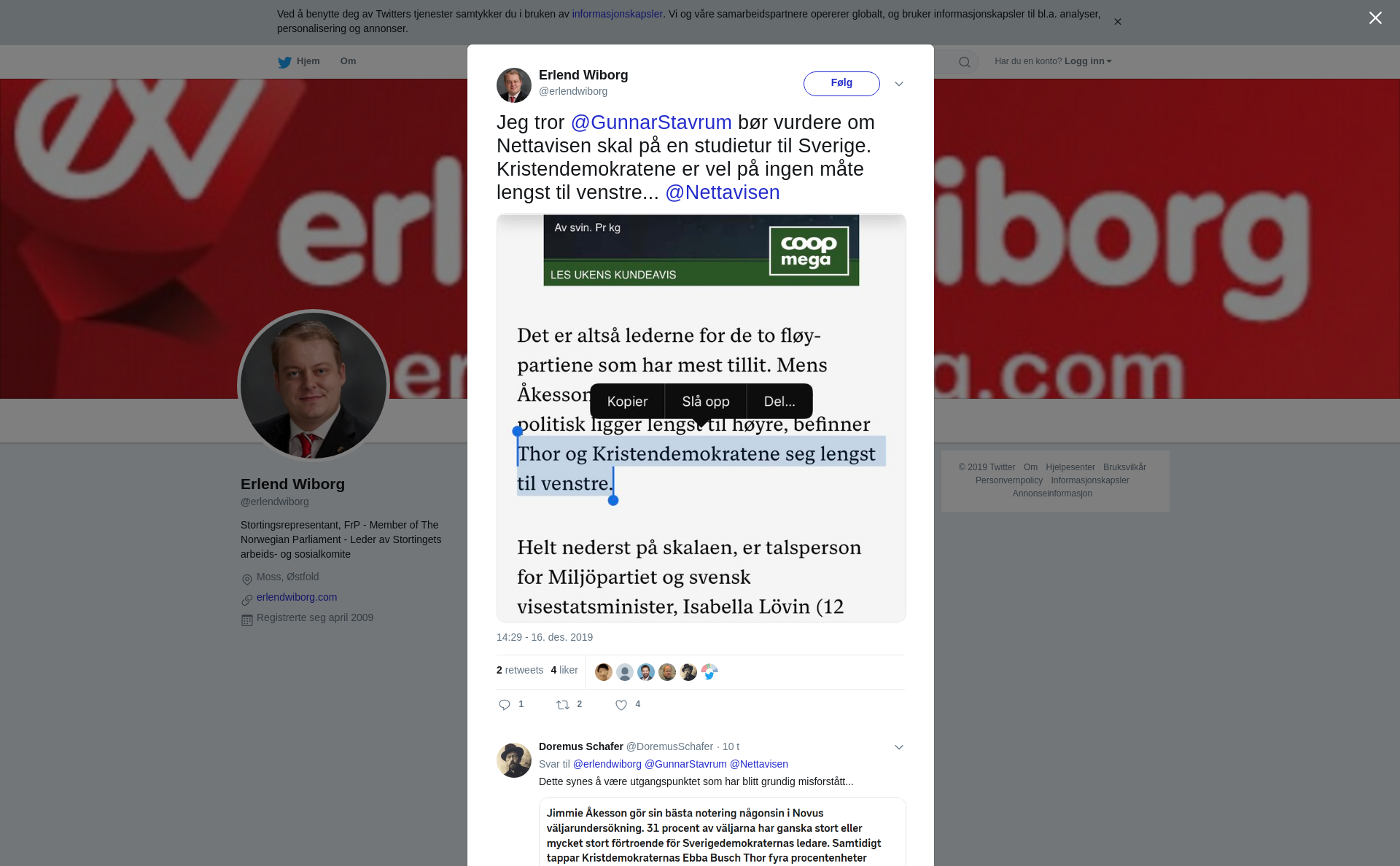Open Erlend Wiborg's small avatar in tweet

[x=514, y=85]
